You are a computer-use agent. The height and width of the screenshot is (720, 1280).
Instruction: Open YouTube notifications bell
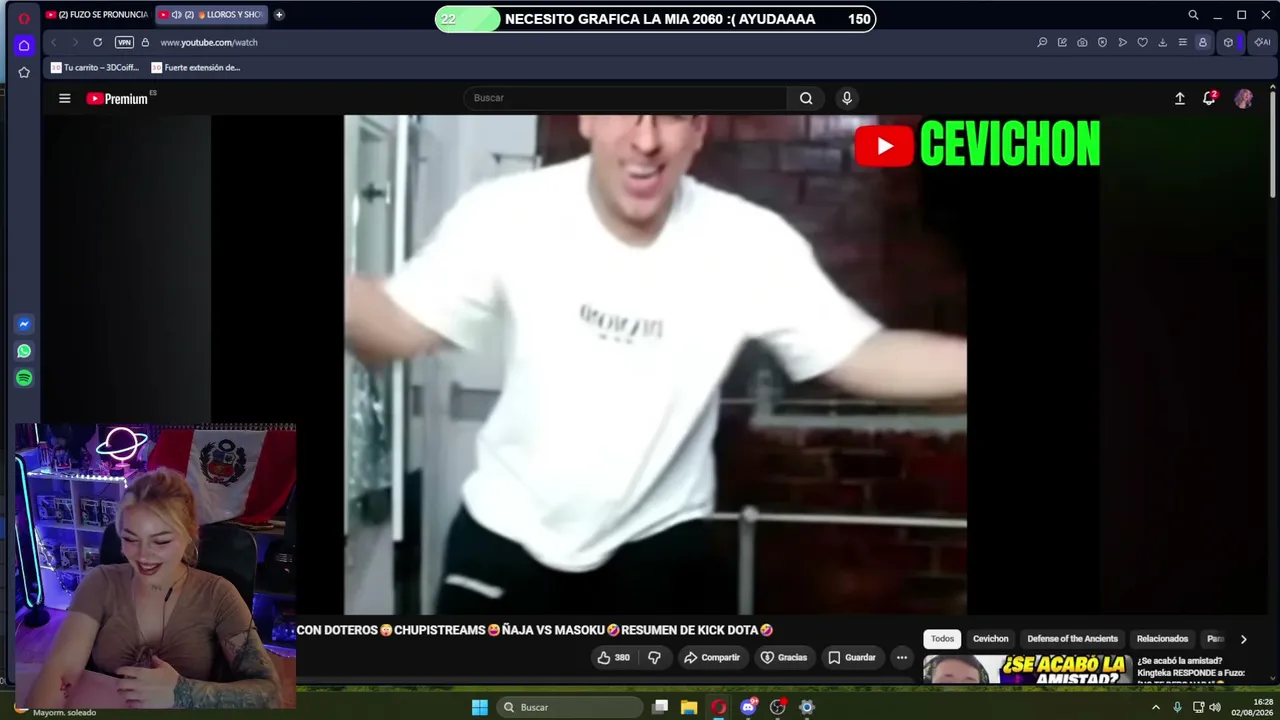pyautogui.click(x=1209, y=98)
